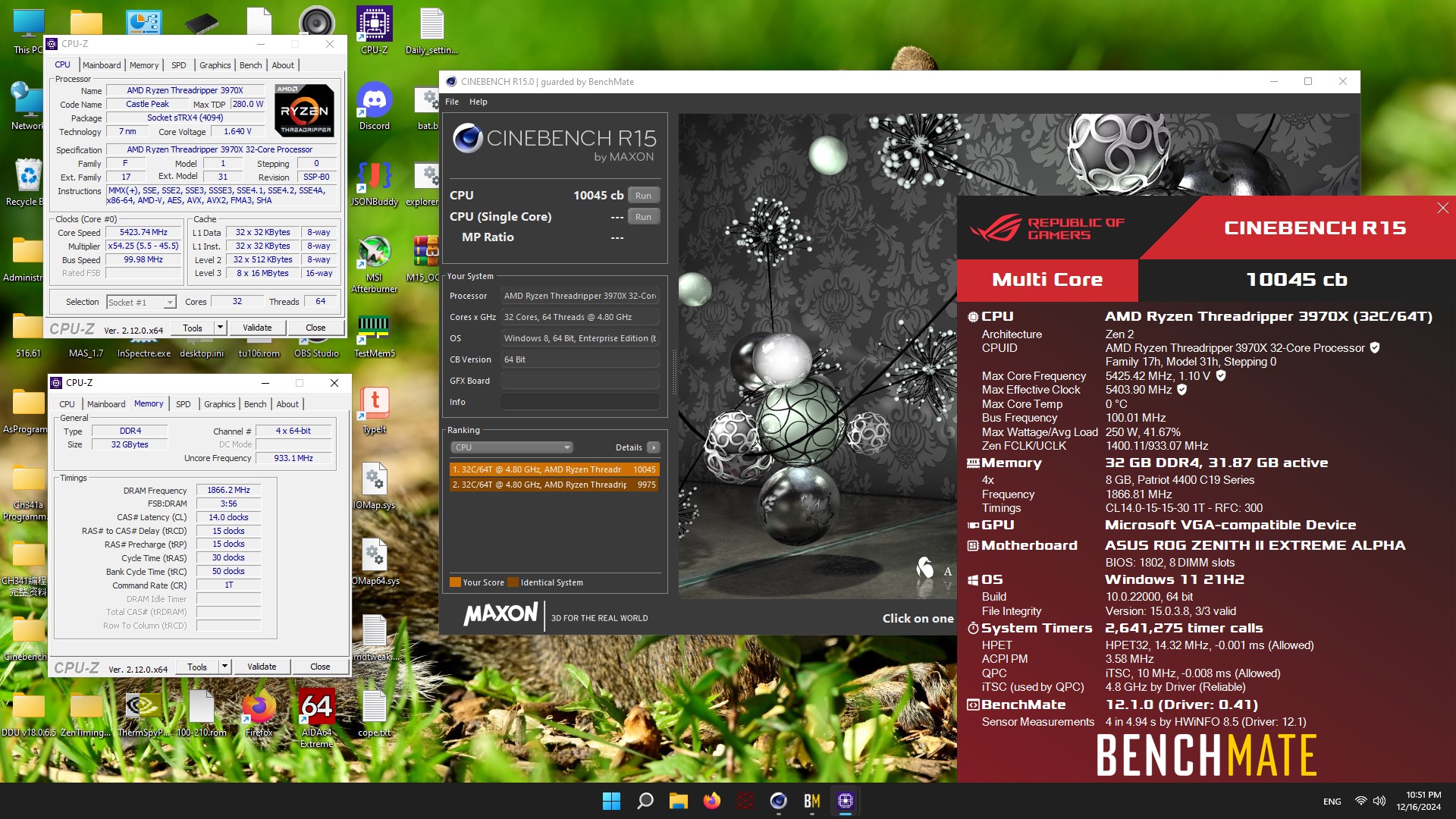Switch to SPD tab in upper CPU-Z
This screenshot has height=819, width=1456.
pyautogui.click(x=179, y=65)
